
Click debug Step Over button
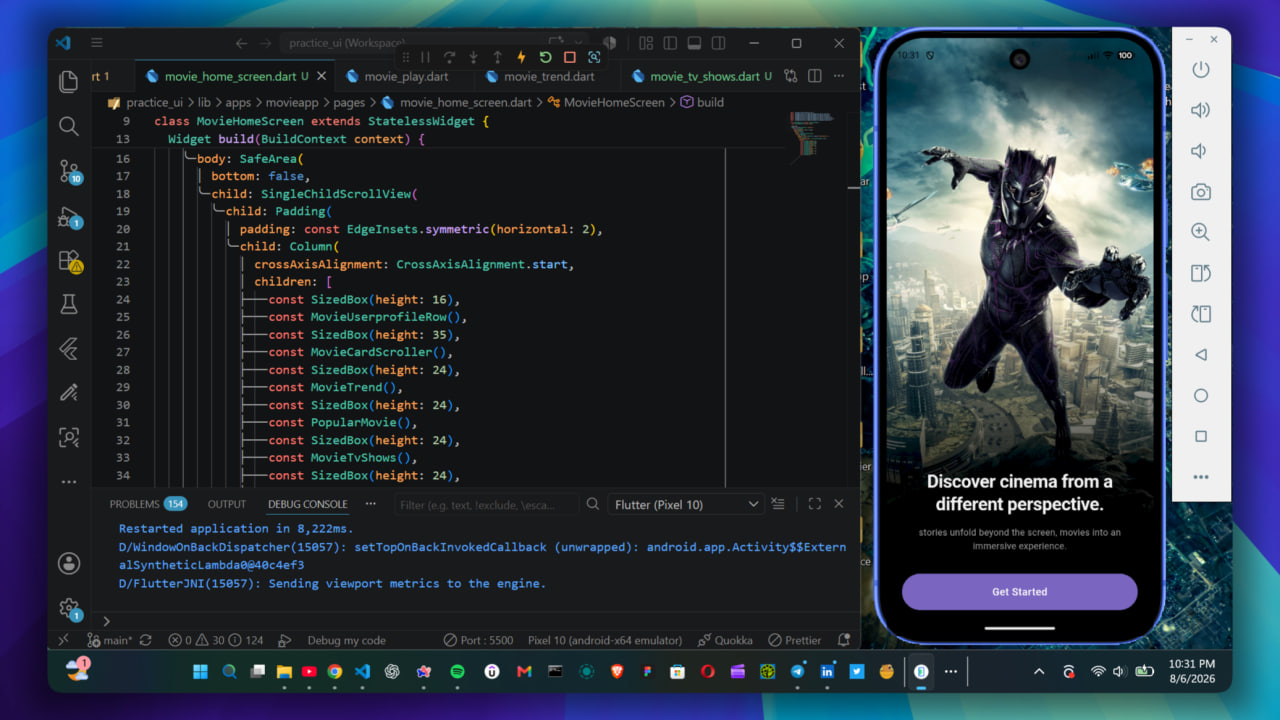[449, 57]
